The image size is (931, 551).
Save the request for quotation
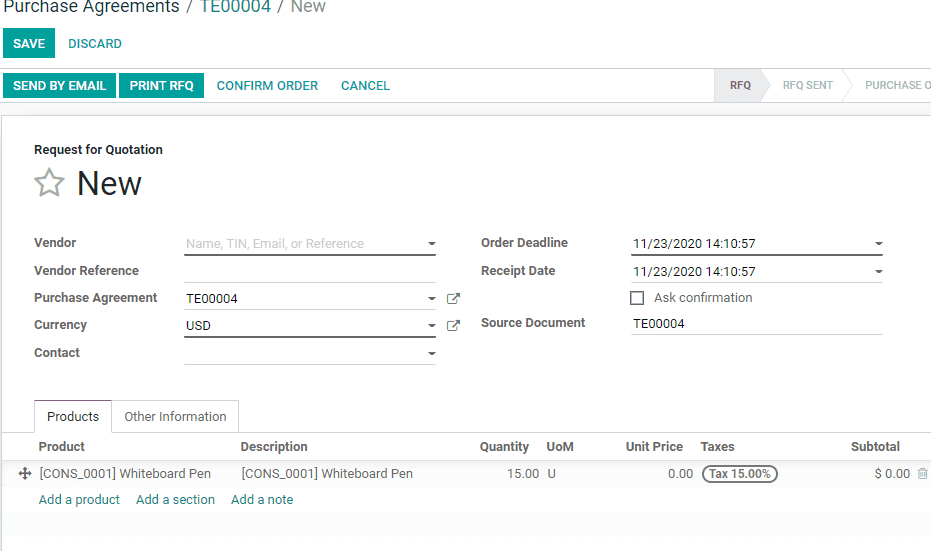click(29, 43)
